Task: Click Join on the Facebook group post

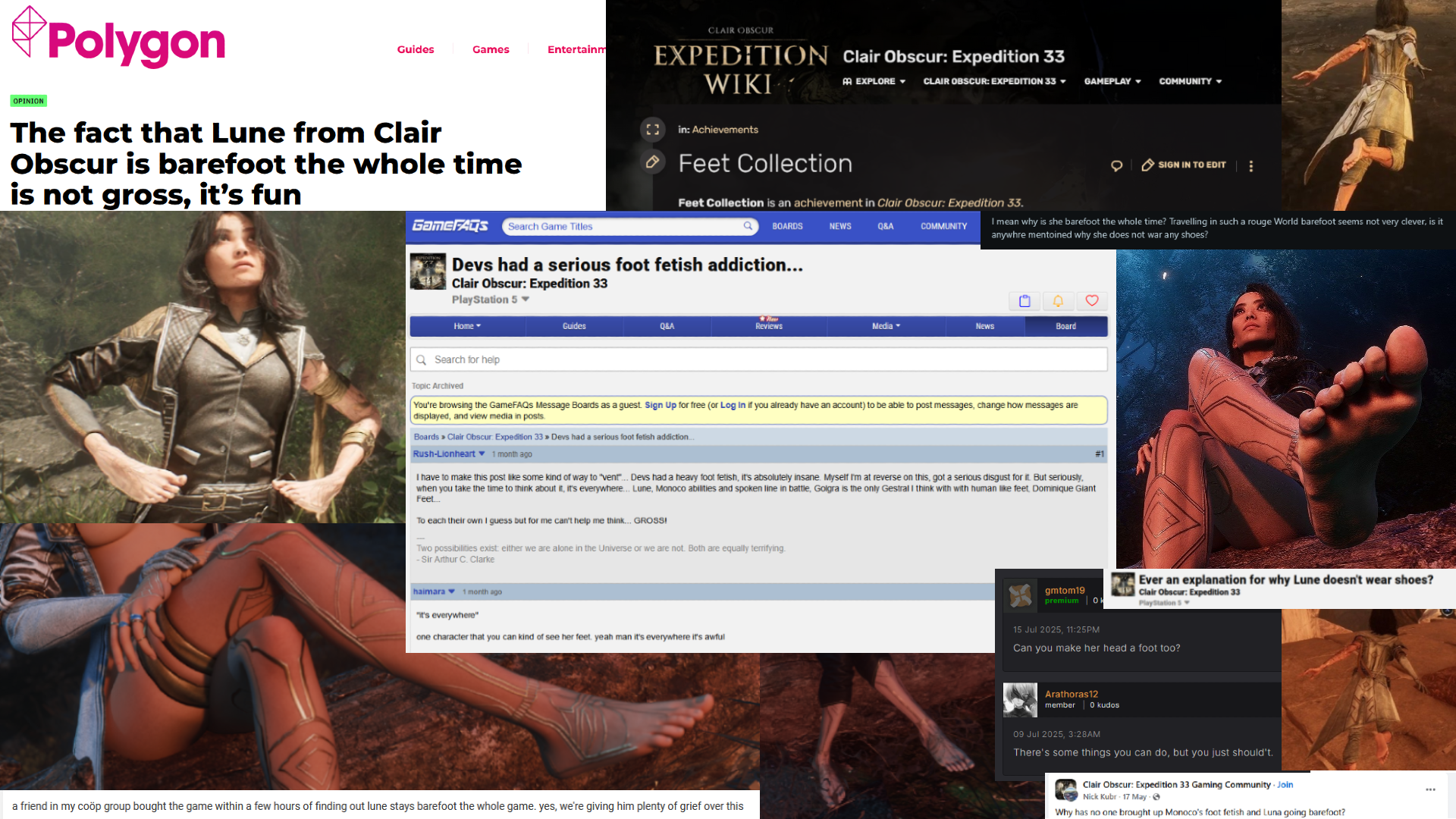Action: (1285, 785)
